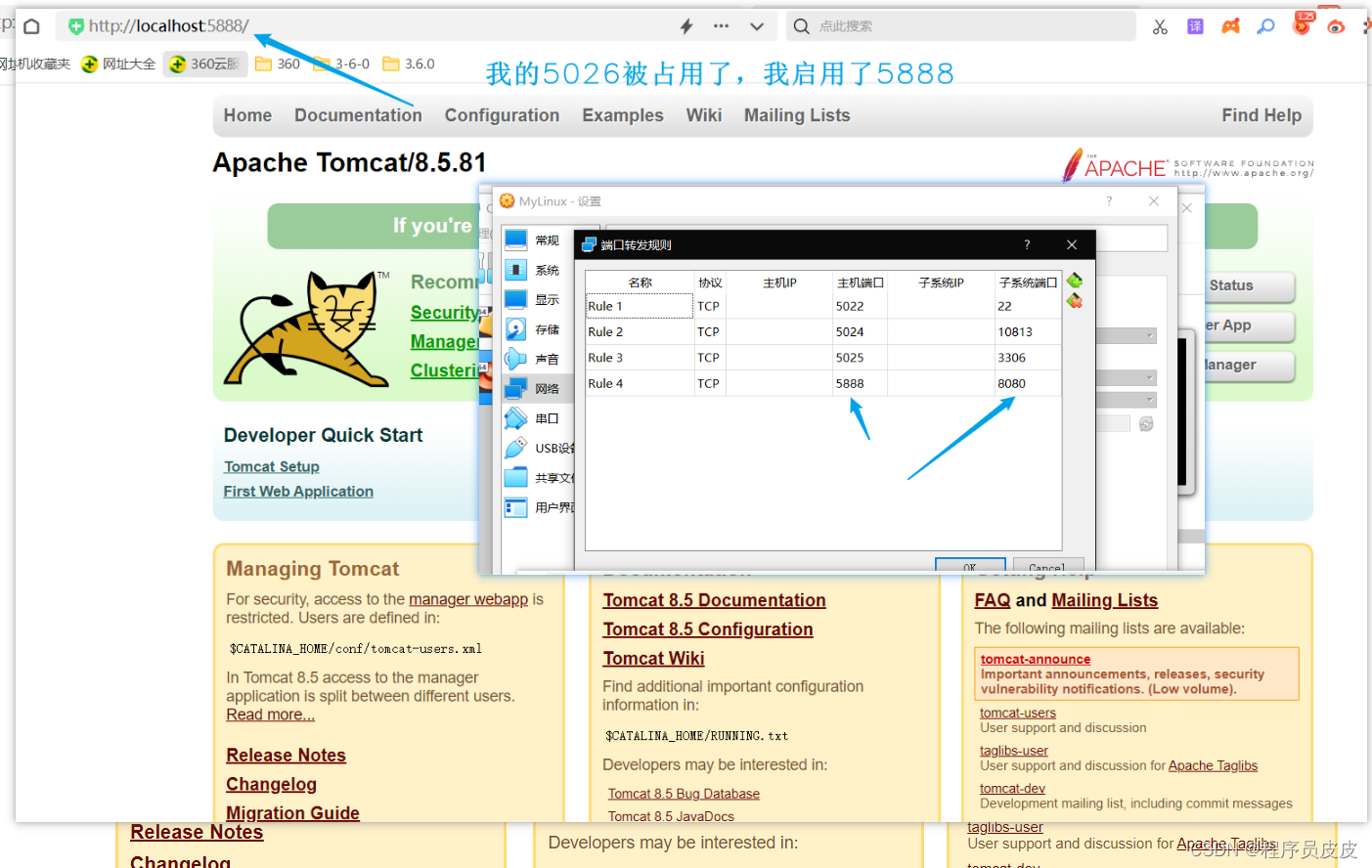The width and height of the screenshot is (1372, 868).
Task: Click the blue magnifier extension icon
Action: (1265, 26)
